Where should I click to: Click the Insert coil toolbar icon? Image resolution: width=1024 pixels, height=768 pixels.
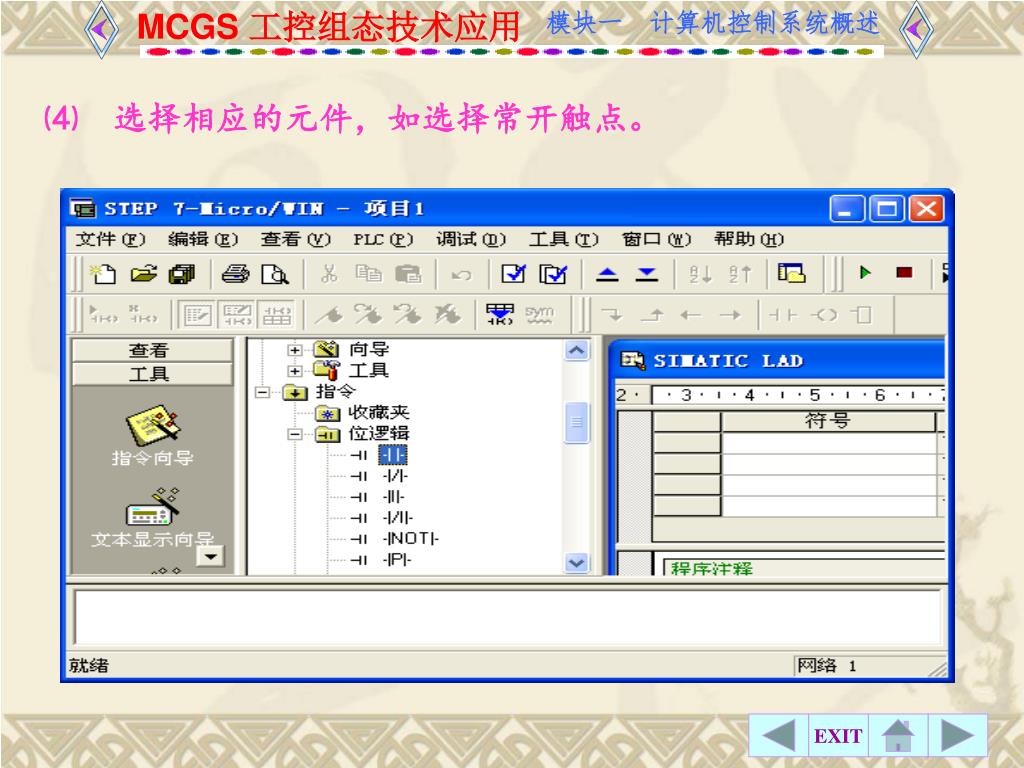click(824, 315)
